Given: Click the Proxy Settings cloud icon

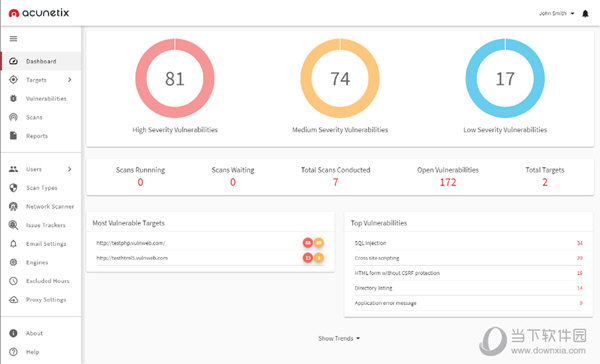Looking at the screenshot, I should point(13,299).
